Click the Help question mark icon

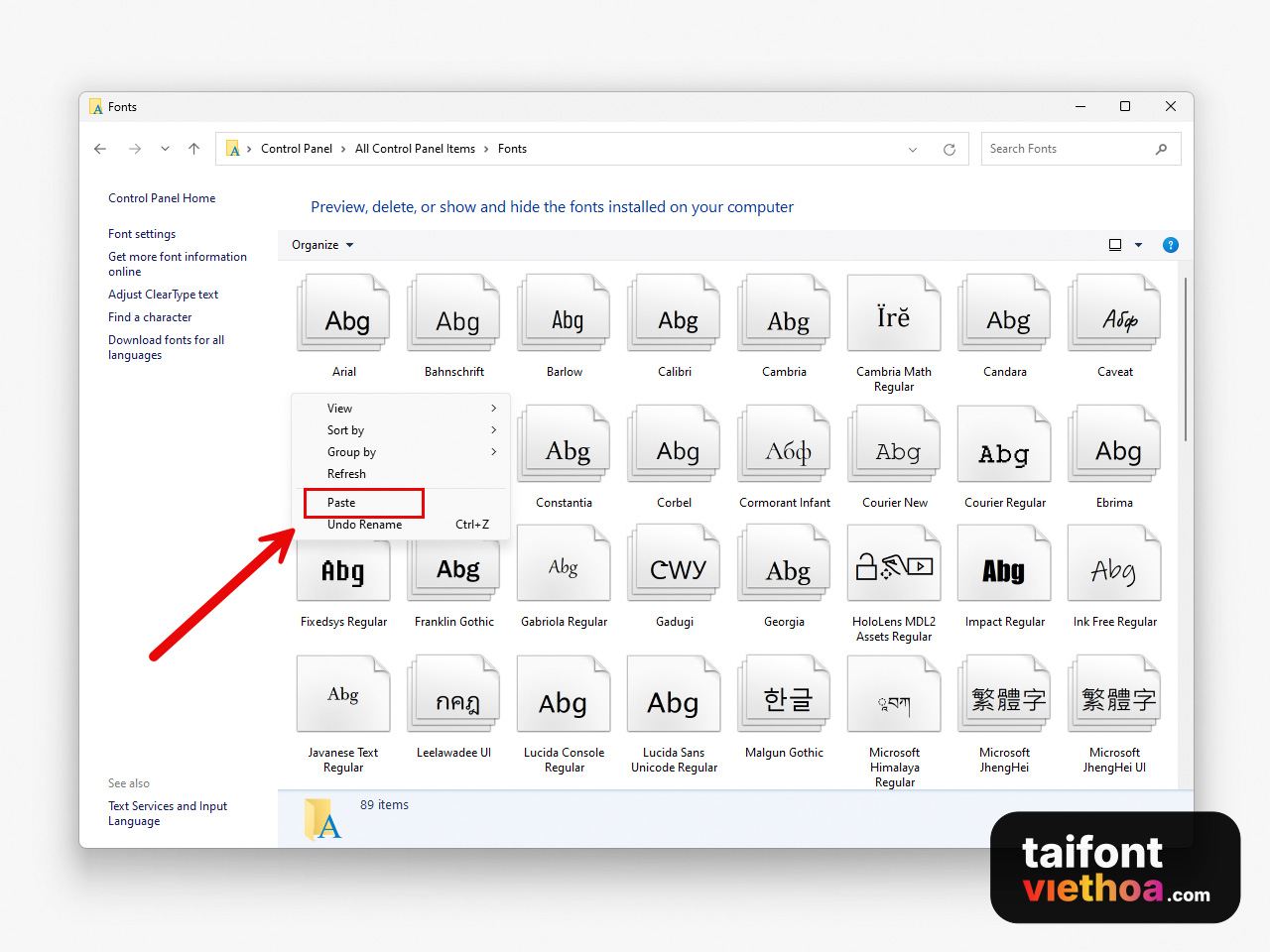tap(1170, 245)
